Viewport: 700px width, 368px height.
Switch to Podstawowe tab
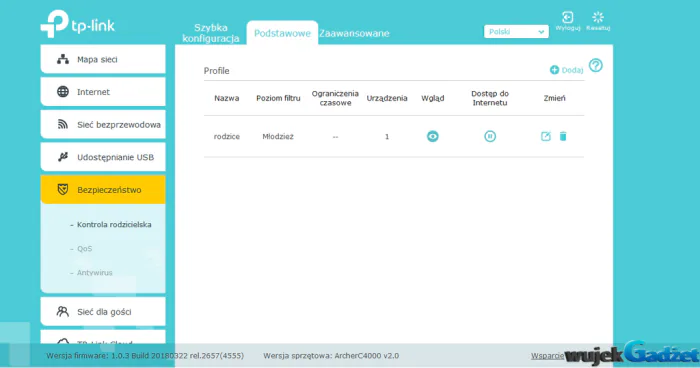coord(282,33)
